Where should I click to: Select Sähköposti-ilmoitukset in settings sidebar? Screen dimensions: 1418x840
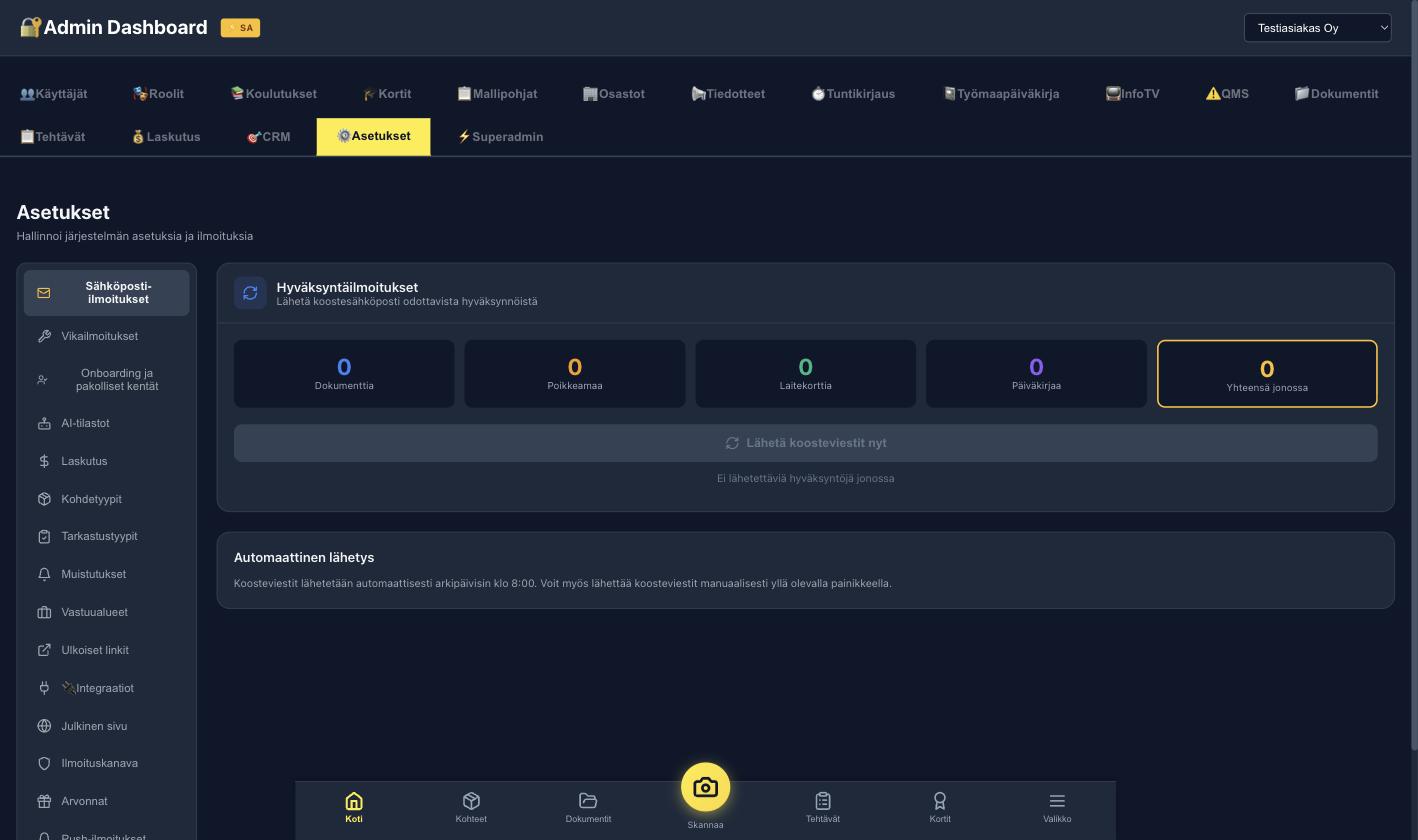coord(107,293)
